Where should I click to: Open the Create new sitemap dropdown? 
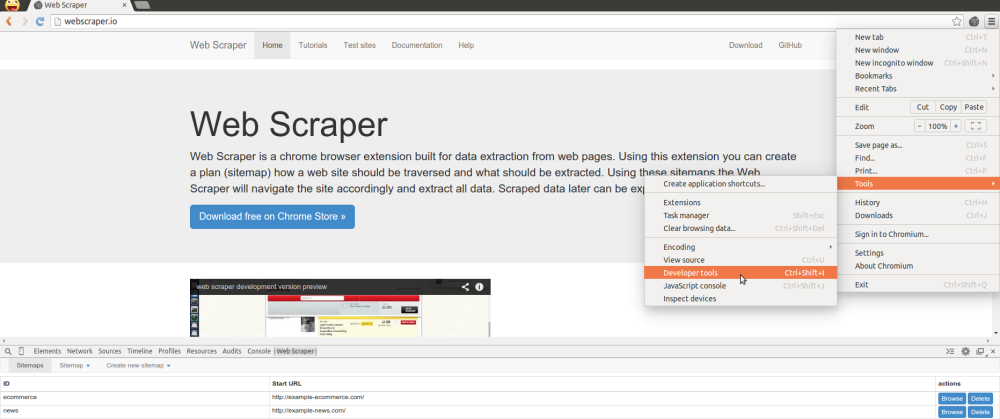pos(138,365)
